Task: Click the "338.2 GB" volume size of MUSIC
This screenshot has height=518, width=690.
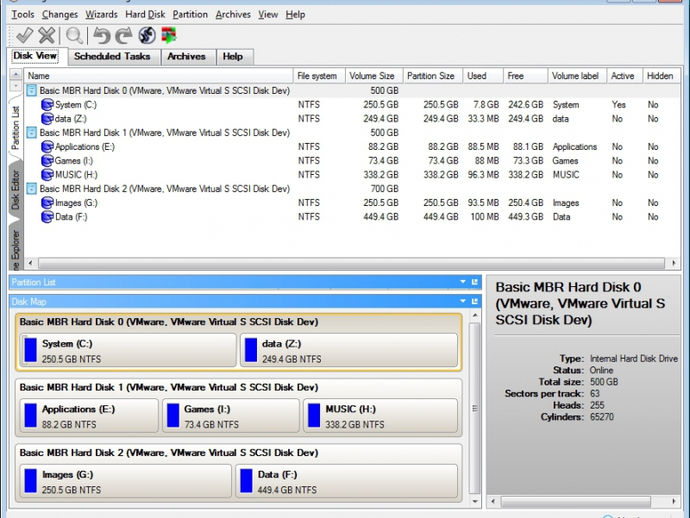Action: pyautogui.click(x=381, y=175)
